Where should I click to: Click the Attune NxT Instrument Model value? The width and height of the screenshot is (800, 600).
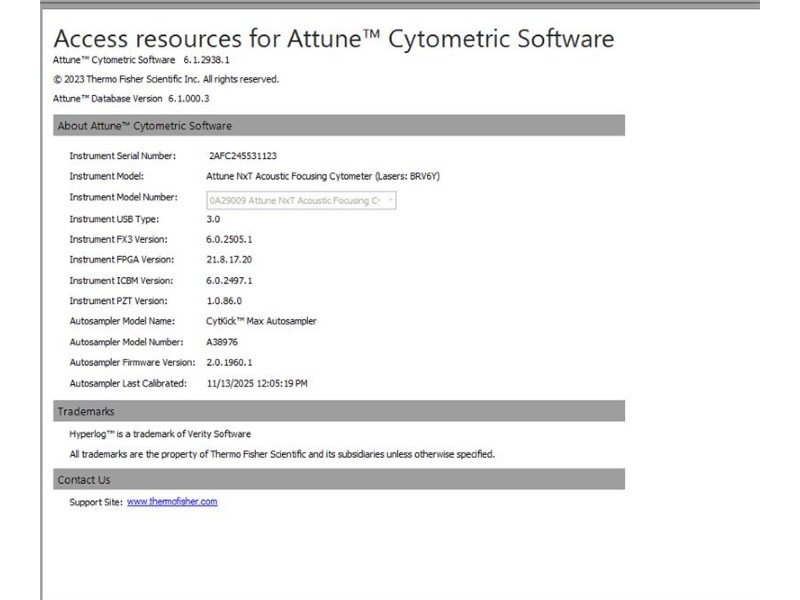click(x=324, y=176)
